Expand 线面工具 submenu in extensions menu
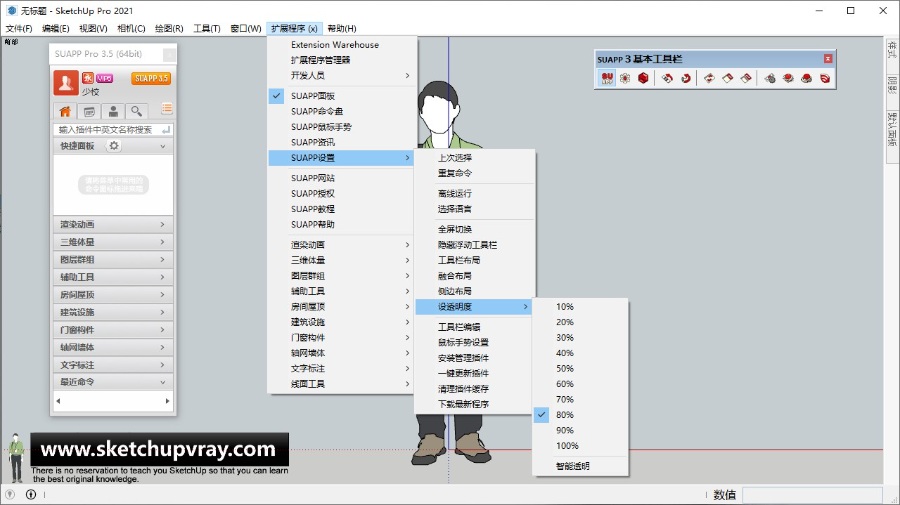This screenshot has width=900, height=505. (343, 384)
